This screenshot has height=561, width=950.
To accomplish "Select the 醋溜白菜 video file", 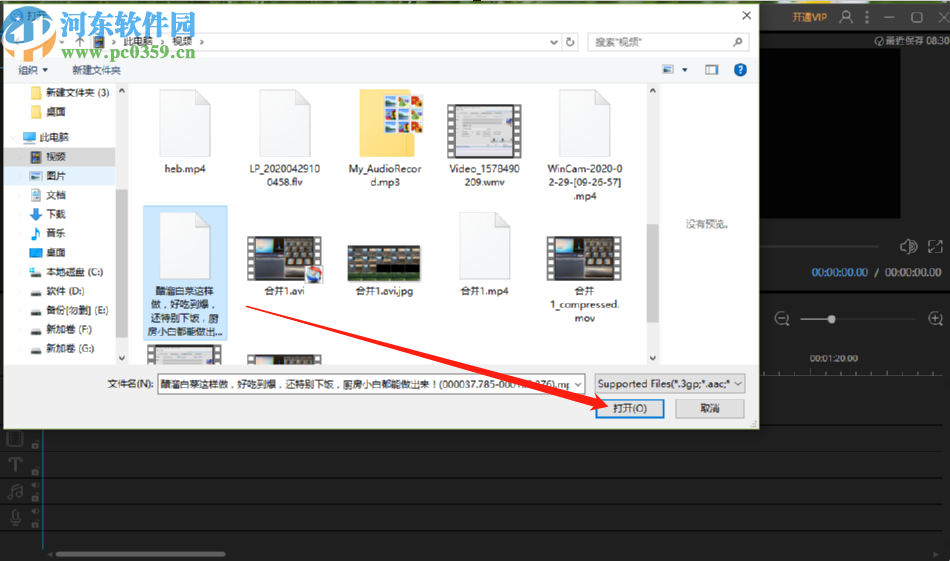I will point(185,273).
